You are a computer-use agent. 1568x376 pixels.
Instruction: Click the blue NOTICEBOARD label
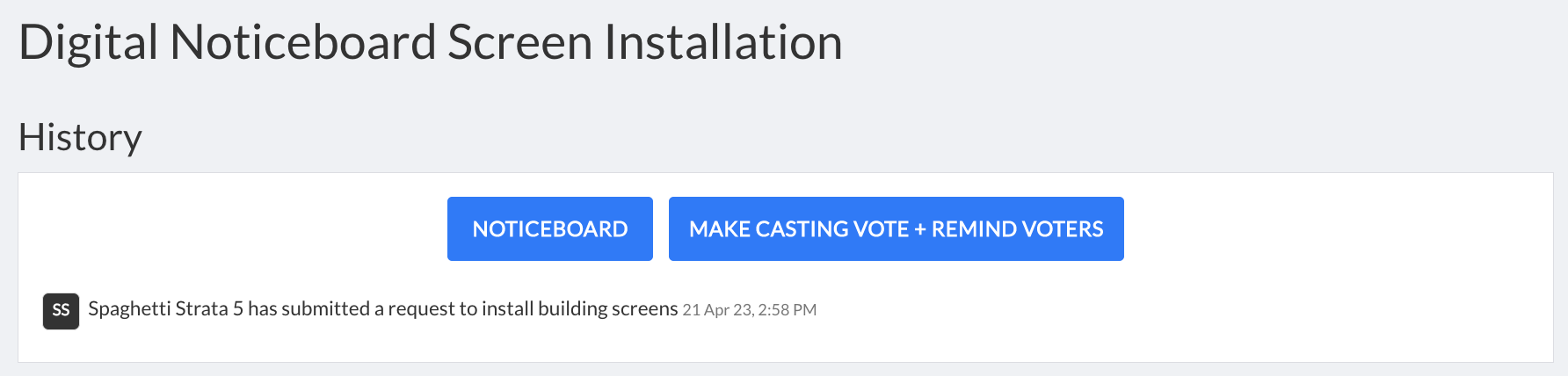click(550, 229)
